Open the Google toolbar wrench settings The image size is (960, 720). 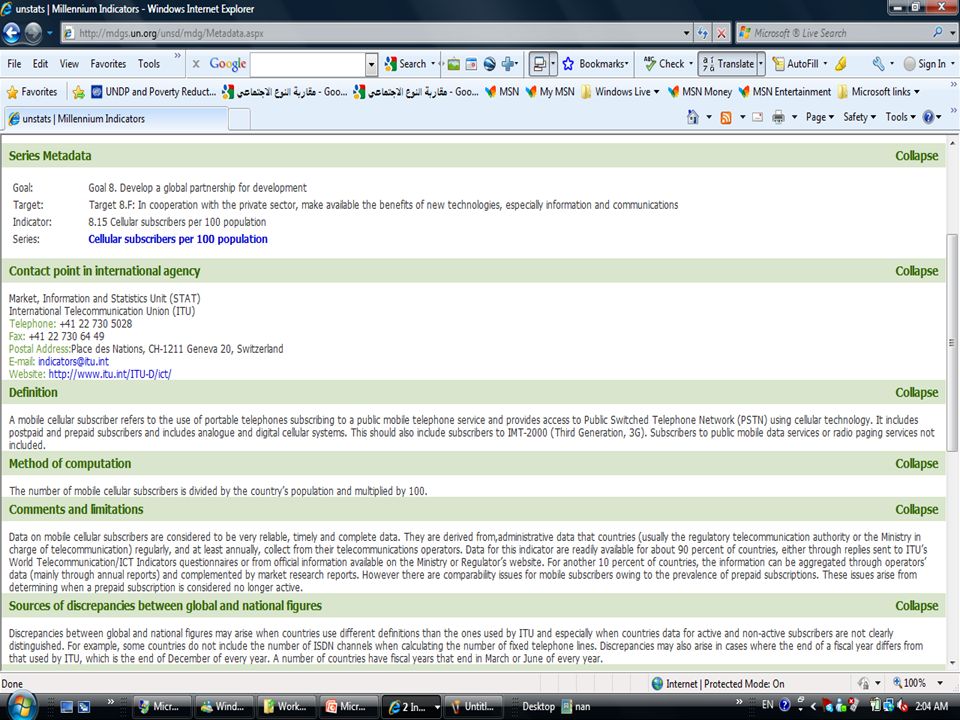pos(879,64)
